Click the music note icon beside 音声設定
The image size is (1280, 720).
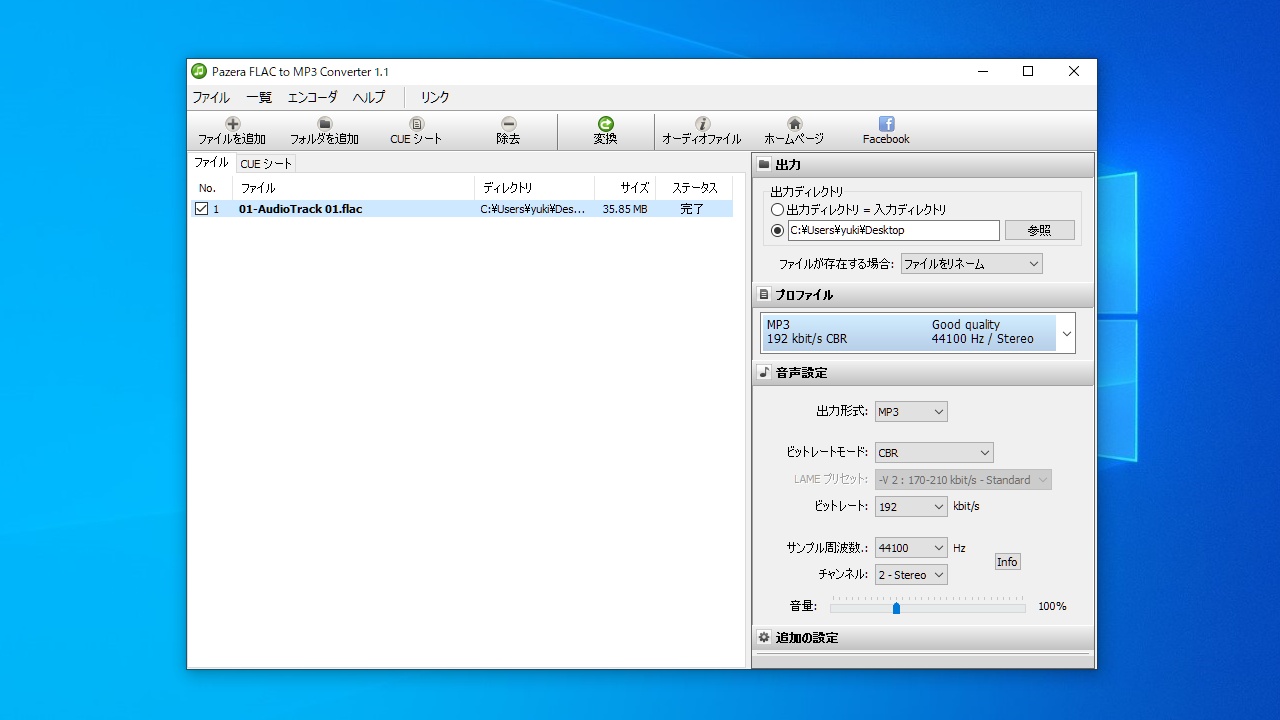(x=764, y=372)
